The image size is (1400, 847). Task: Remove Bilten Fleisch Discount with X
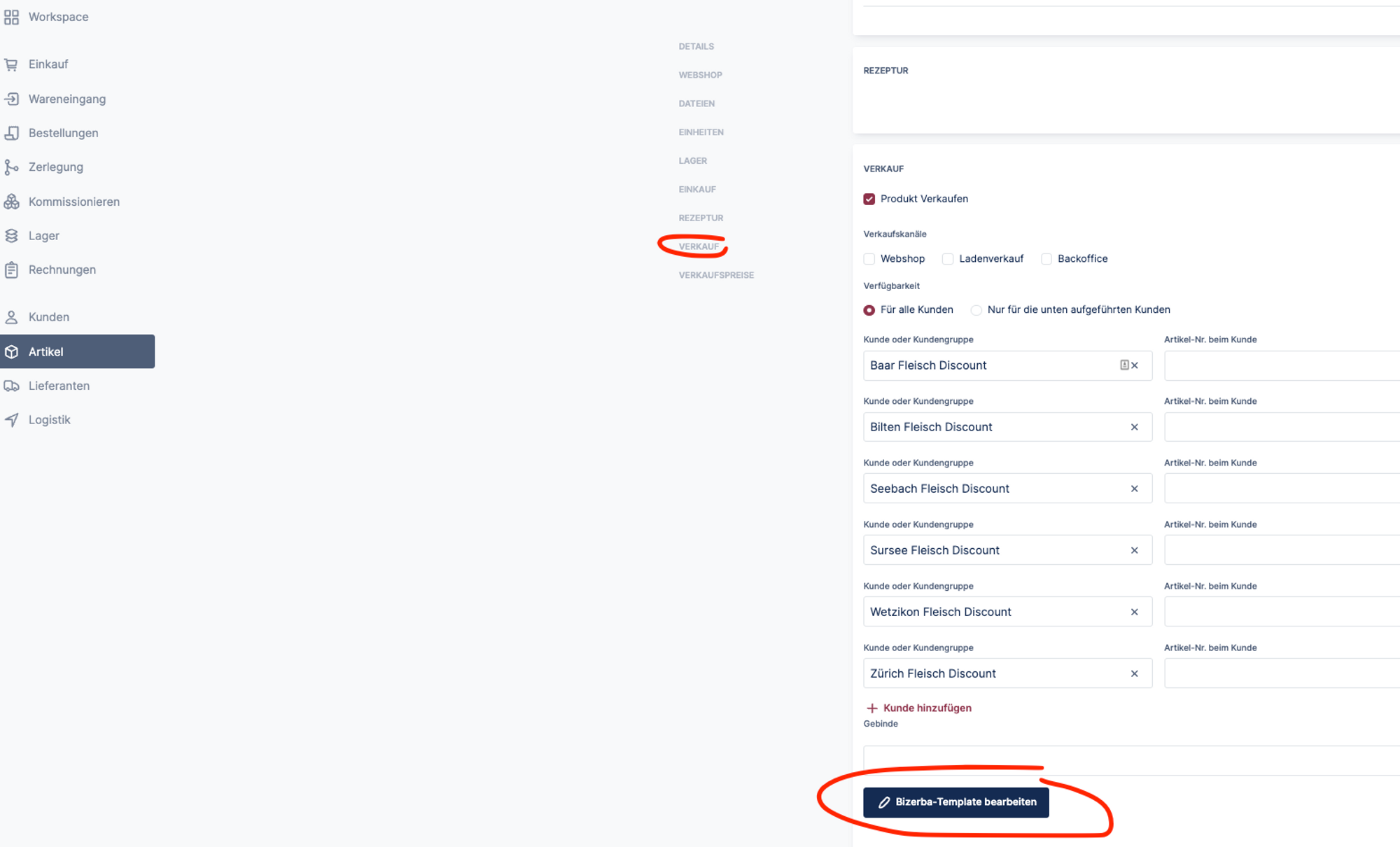[1134, 427]
